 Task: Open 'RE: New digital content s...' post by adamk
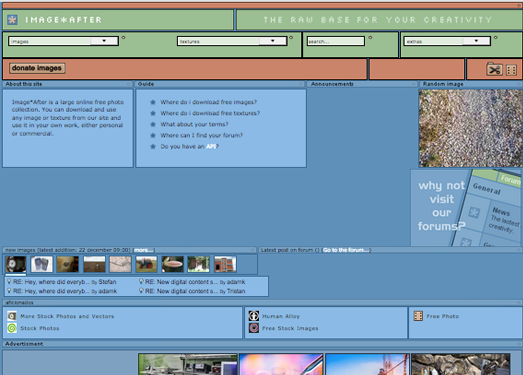coord(195,282)
